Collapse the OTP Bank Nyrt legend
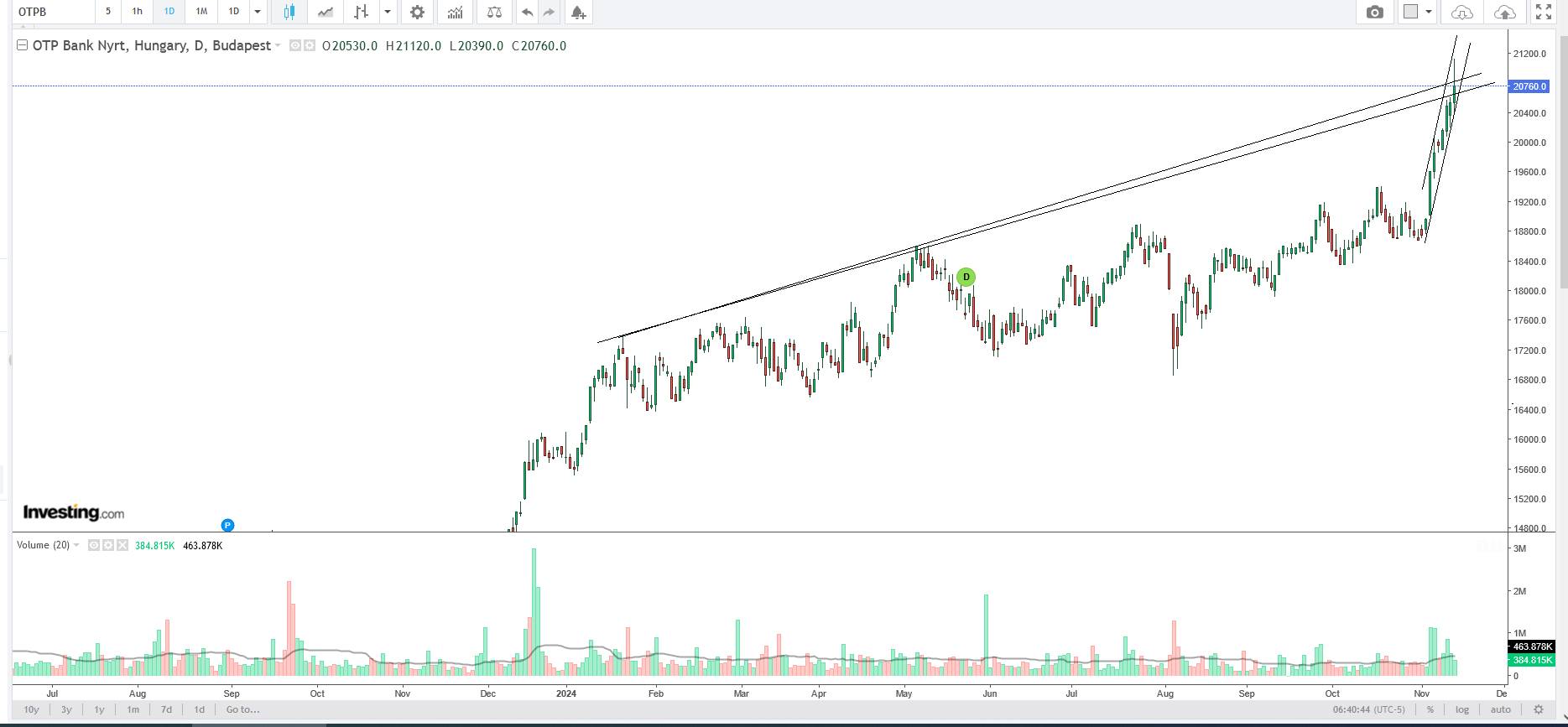Image resolution: width=1568 pixels, height=727 pixels. (x=23, y=45)
